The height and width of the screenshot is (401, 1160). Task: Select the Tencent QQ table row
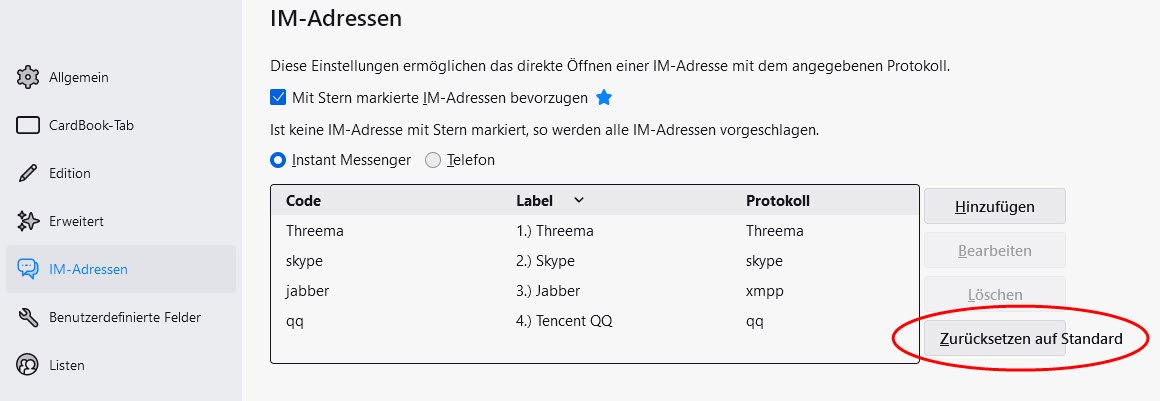tap(594, 321)
